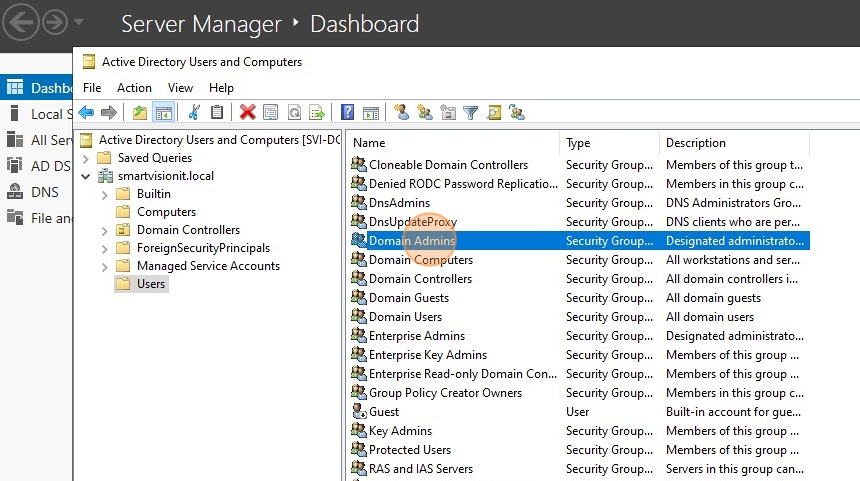Click the blue Help question mark icon
Image resolution: width=860 pixels, height=481 pixels.
click(x=347, y=112)
